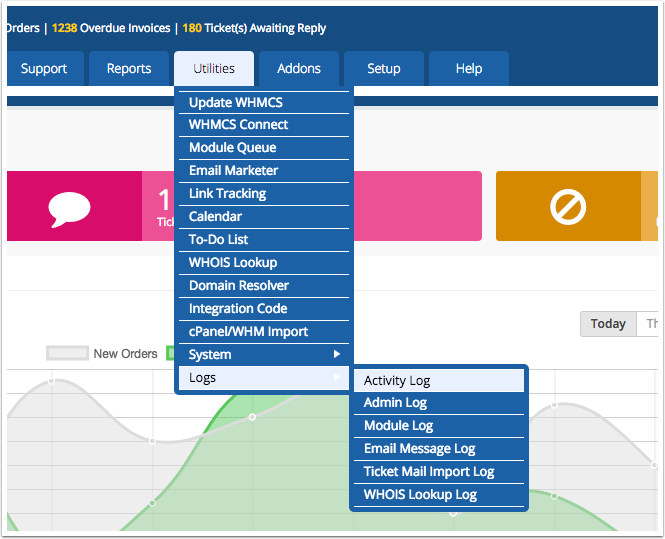
Task: Open the Calendar utility
Action: coord(264,216)
